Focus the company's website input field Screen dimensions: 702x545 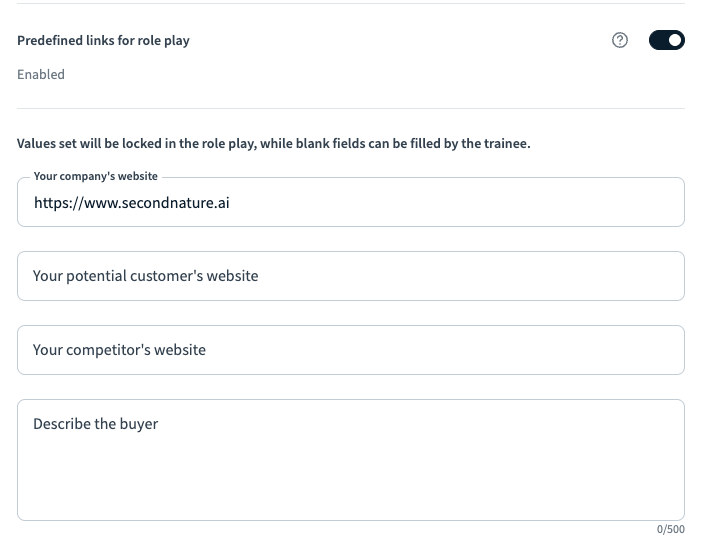click(x=350, y=202)
